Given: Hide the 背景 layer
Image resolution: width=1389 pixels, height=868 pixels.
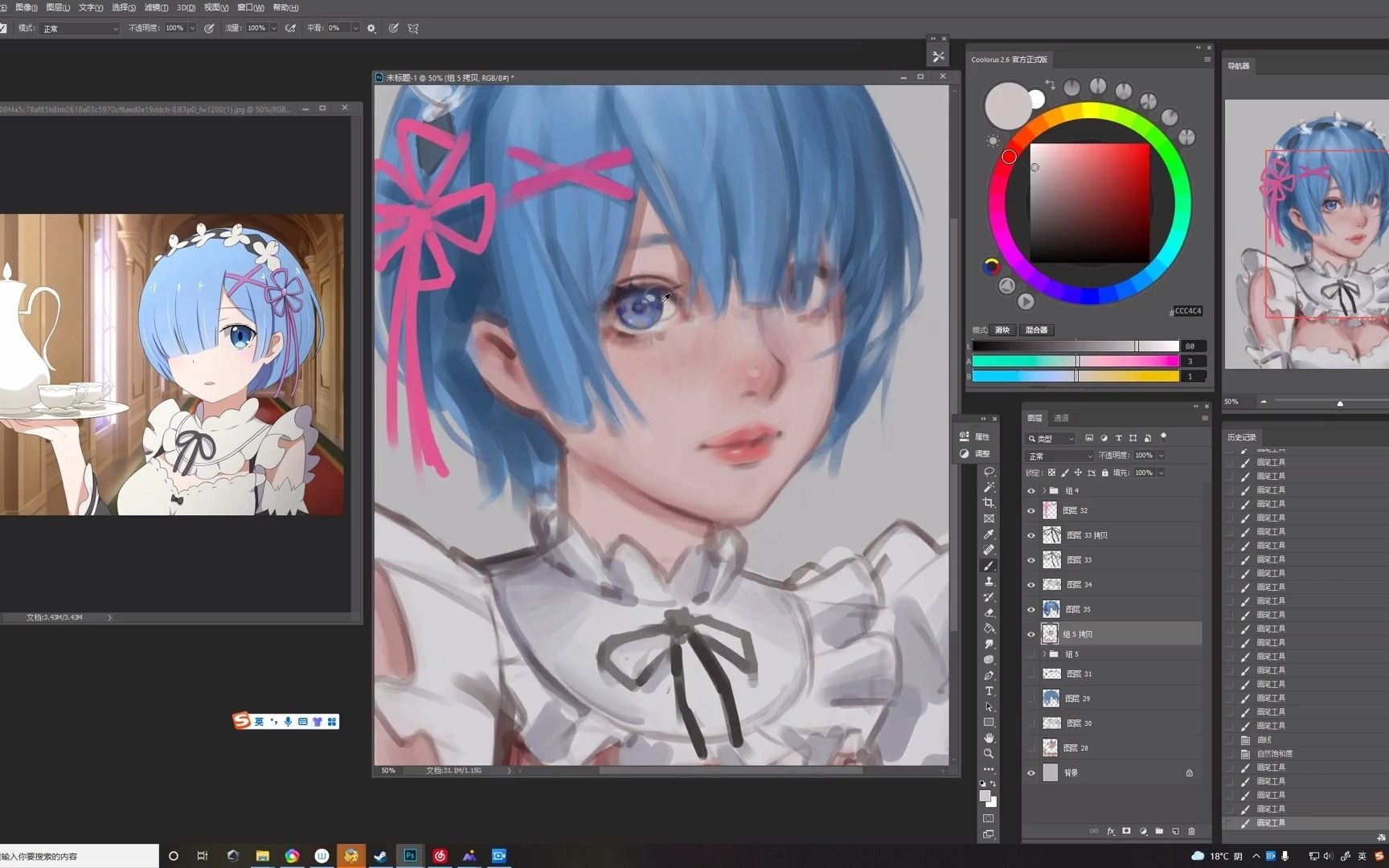Looking at the screenshot, I should click(x=1031, y=773).
